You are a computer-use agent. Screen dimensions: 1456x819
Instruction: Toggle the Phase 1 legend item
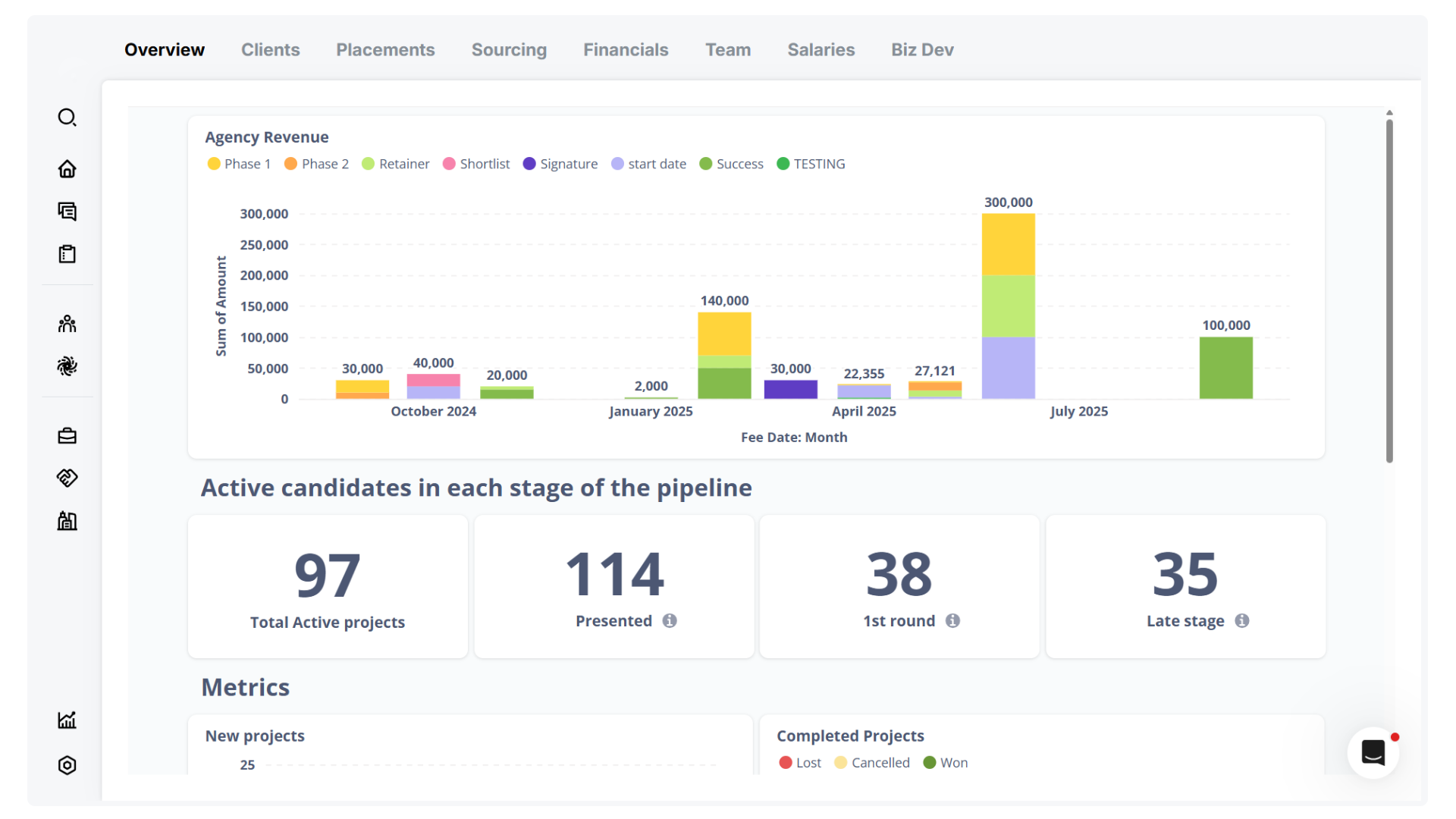point(239,164)
